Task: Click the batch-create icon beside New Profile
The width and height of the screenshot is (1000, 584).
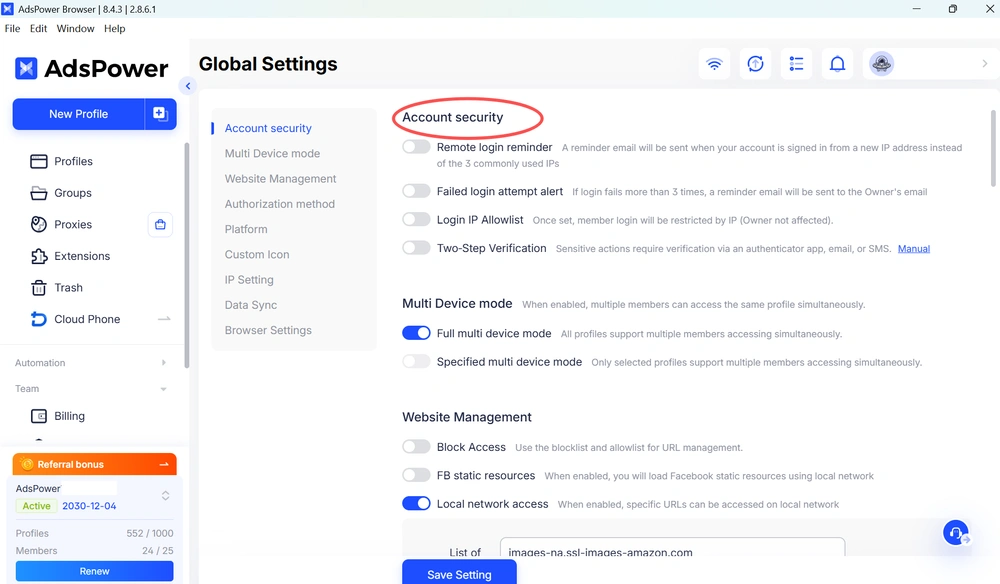Action: pos(160,114)
